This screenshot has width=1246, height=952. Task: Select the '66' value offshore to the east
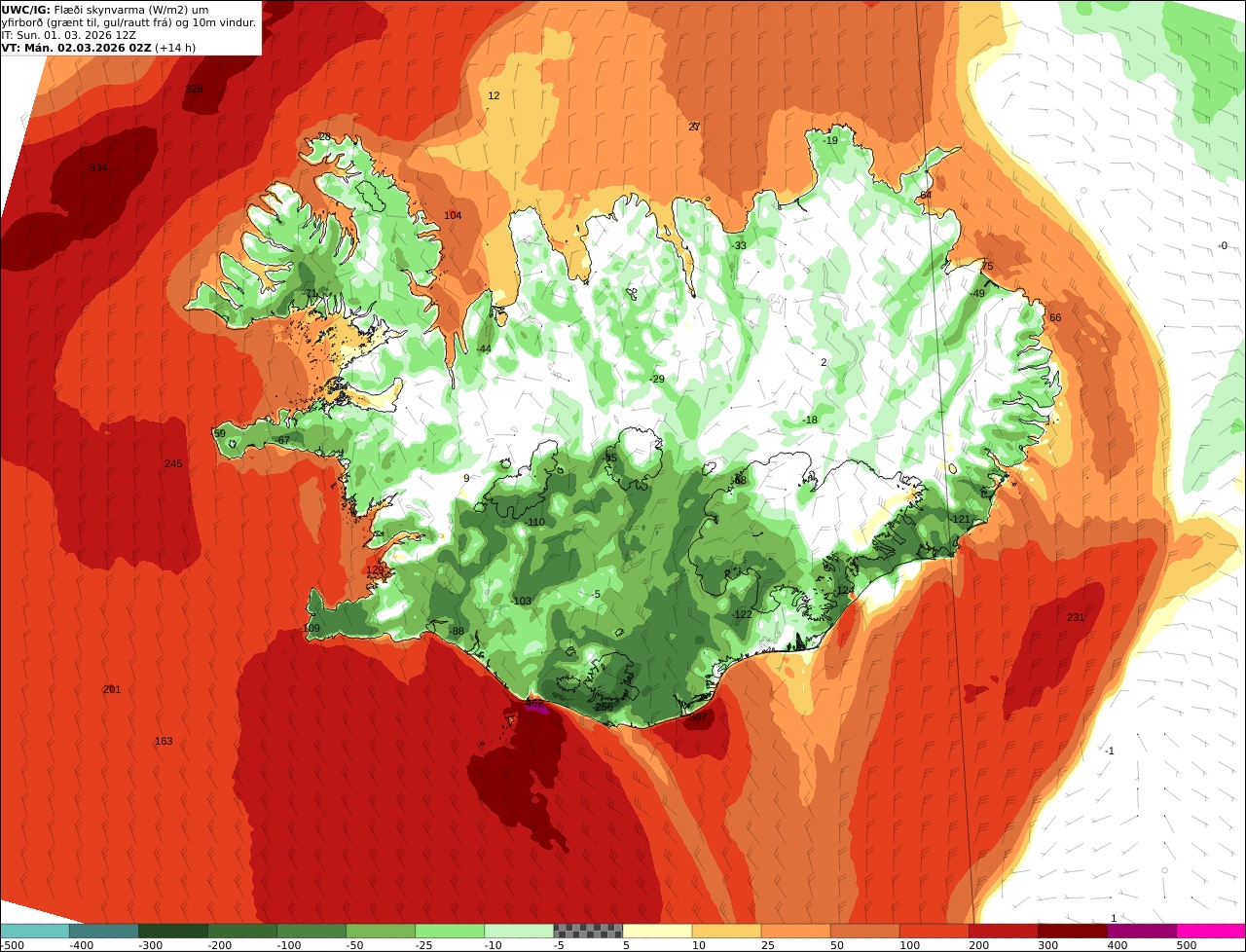(x=1055, y=318)
